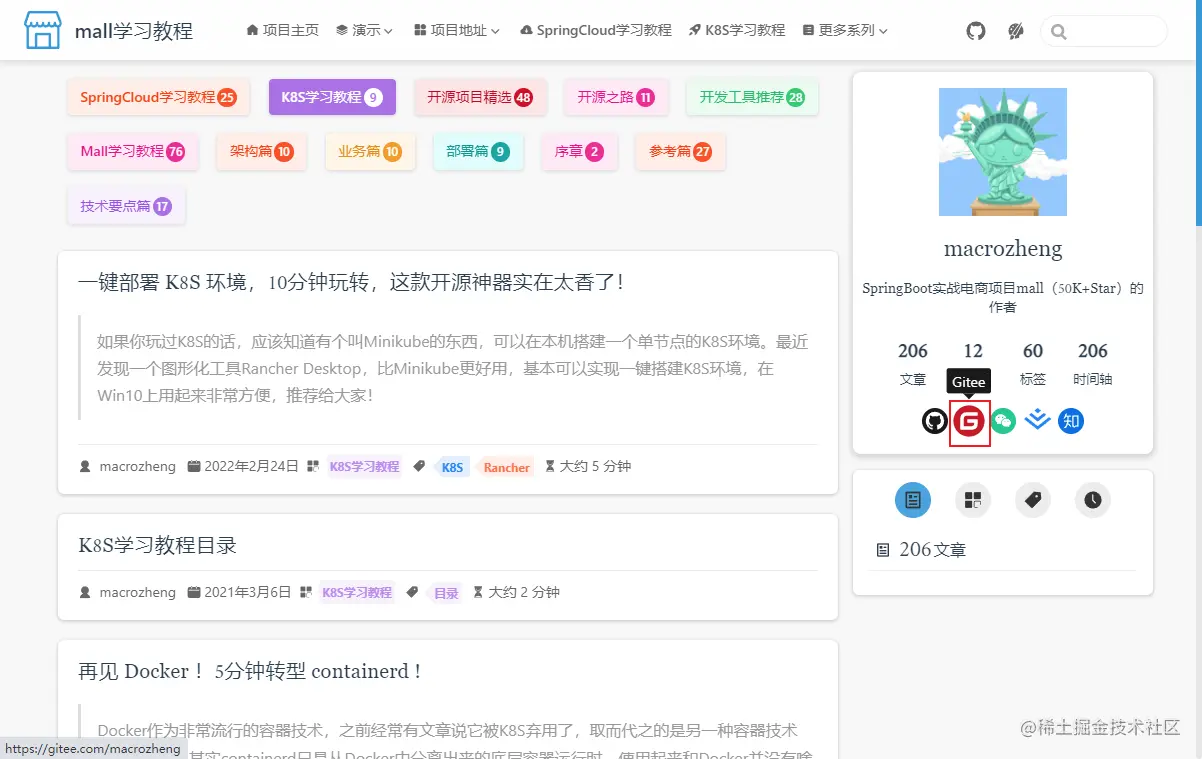Viewport: 1202px width, 759px height.
Task: Select the articles list icon in sidebar
Action: 913,500
